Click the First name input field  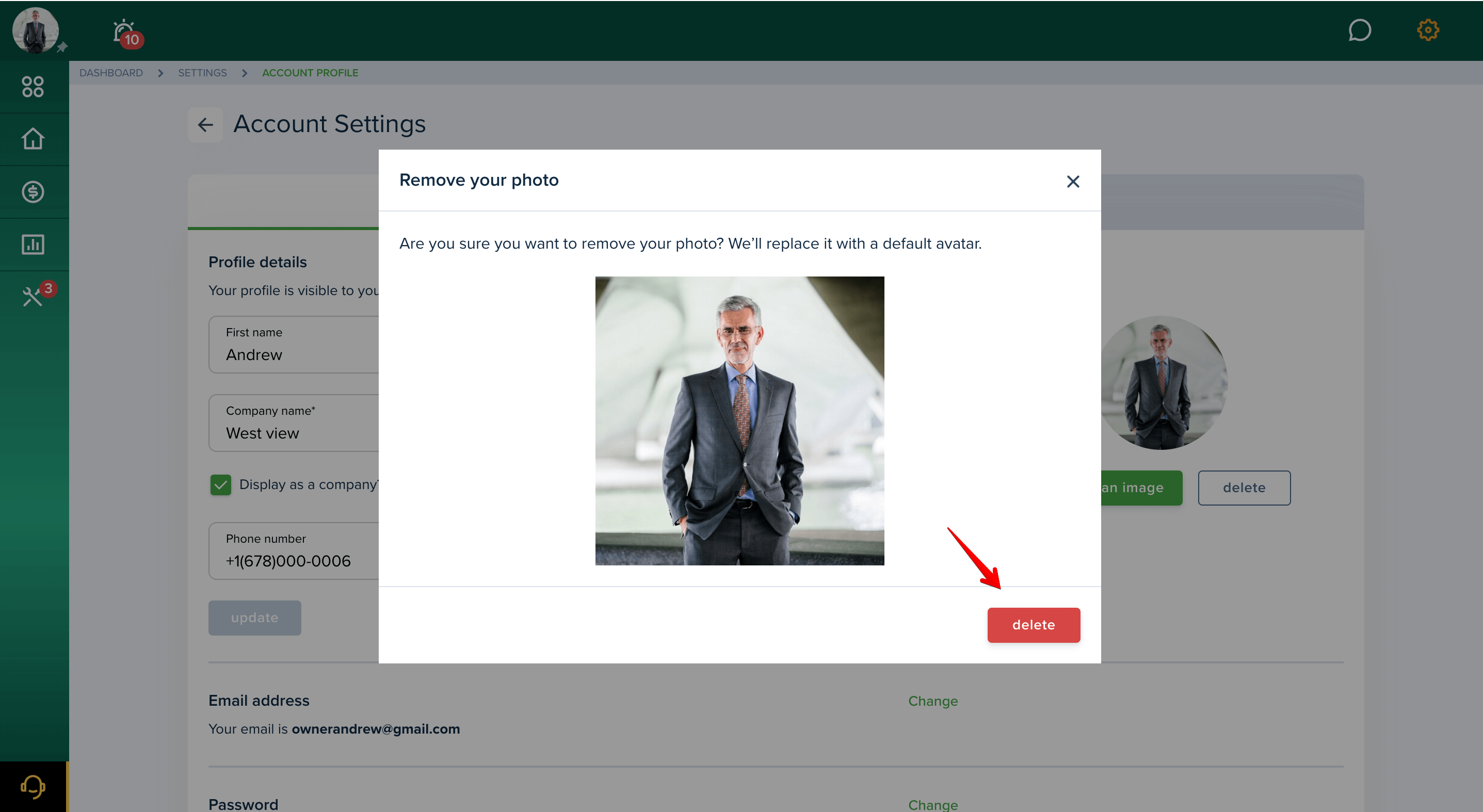tap(294, 345)
